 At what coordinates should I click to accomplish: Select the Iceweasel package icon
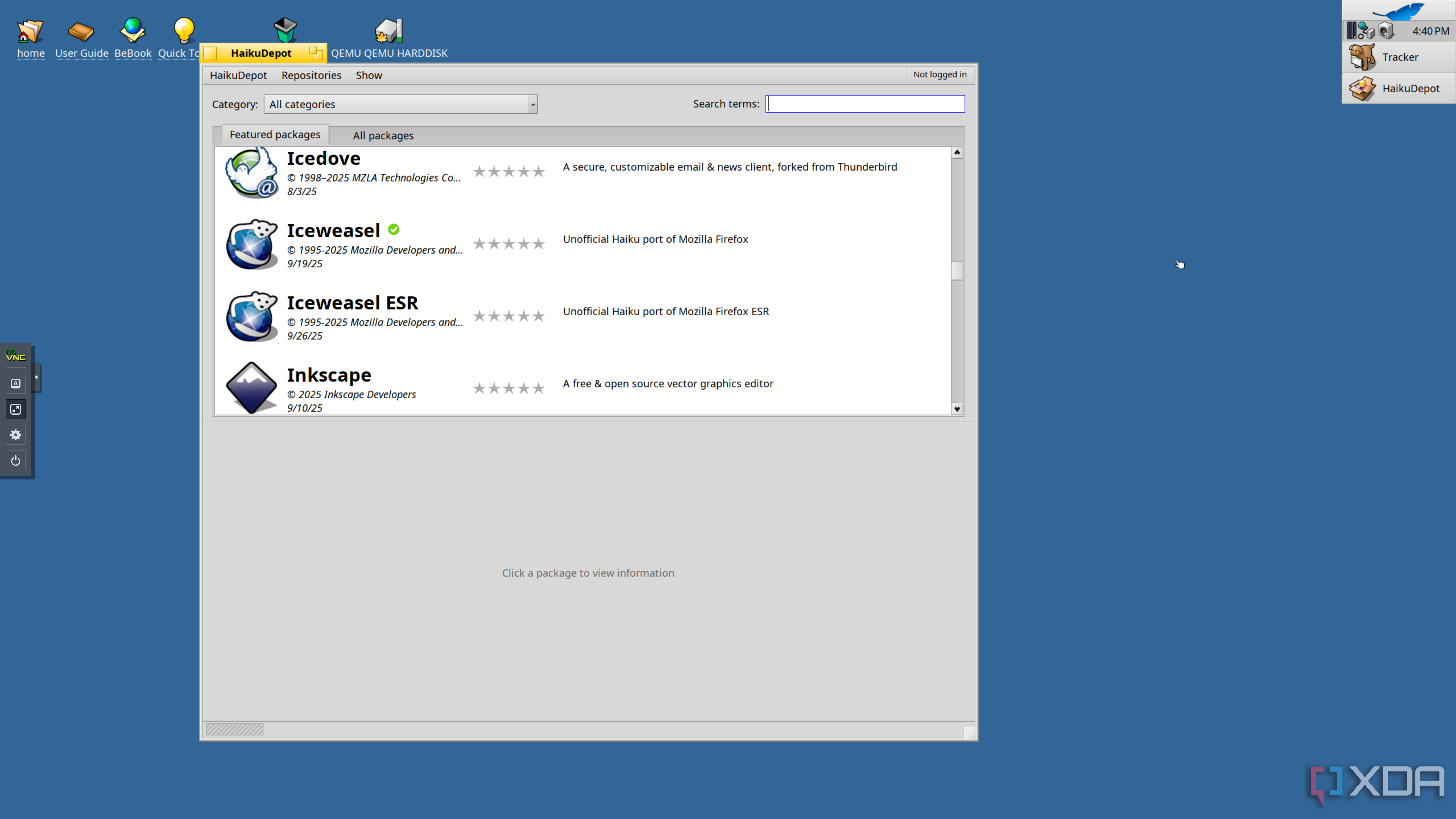[251, 245]
